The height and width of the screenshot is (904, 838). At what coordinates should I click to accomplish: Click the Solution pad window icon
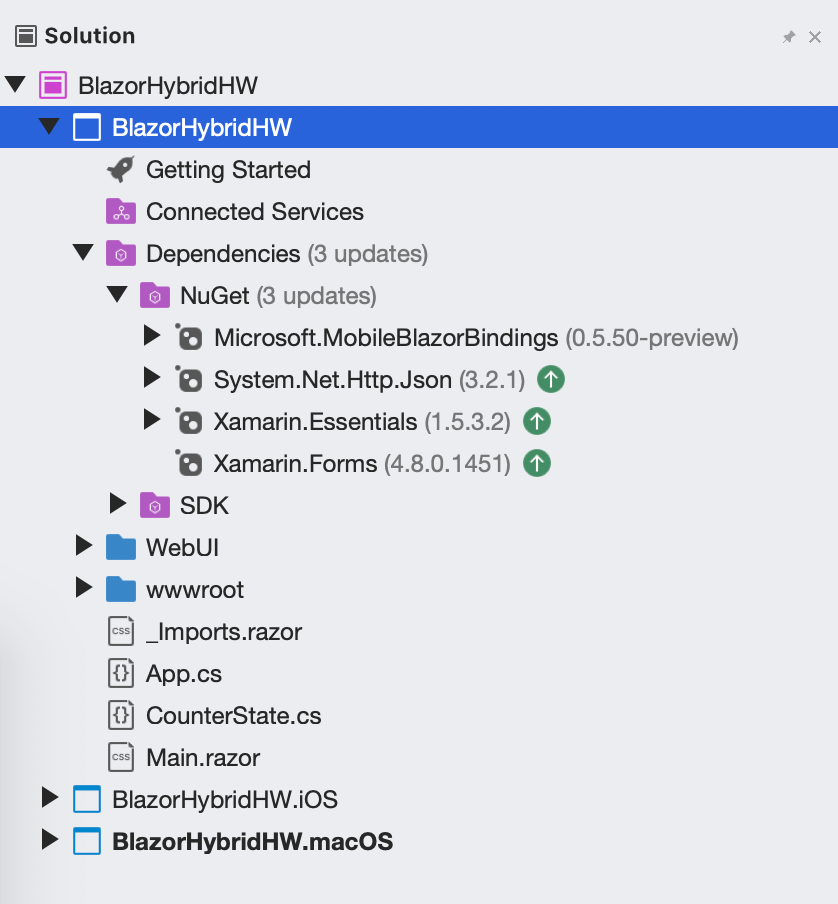pyautogui.click(x=26, y=36)
